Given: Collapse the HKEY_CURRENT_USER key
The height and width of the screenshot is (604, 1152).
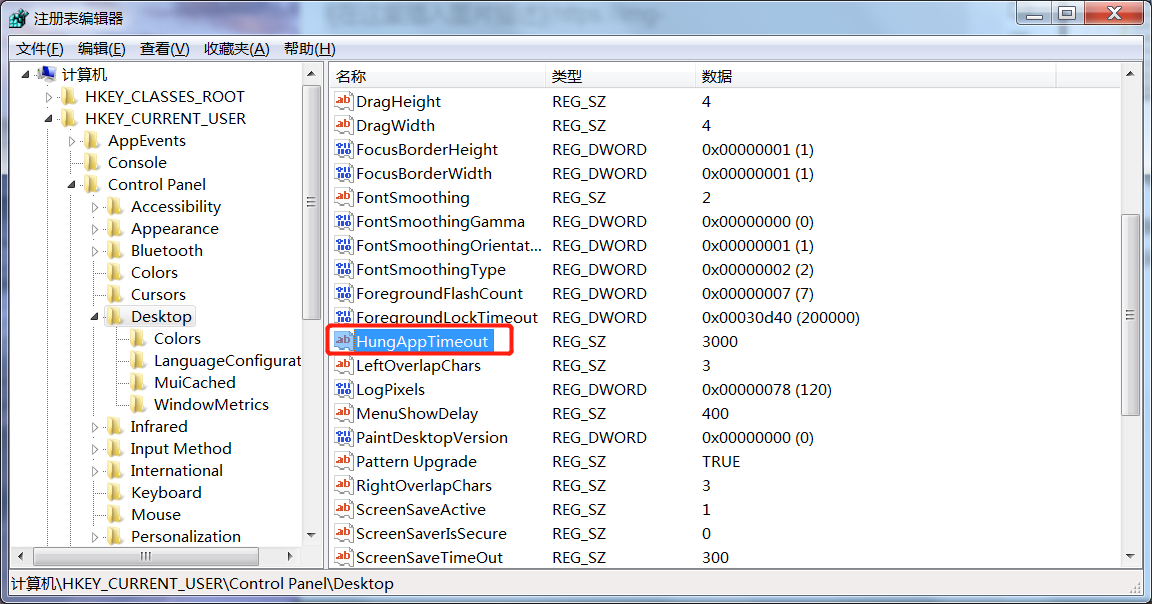Looking at the screenshot, I should (x=48, y=118).
